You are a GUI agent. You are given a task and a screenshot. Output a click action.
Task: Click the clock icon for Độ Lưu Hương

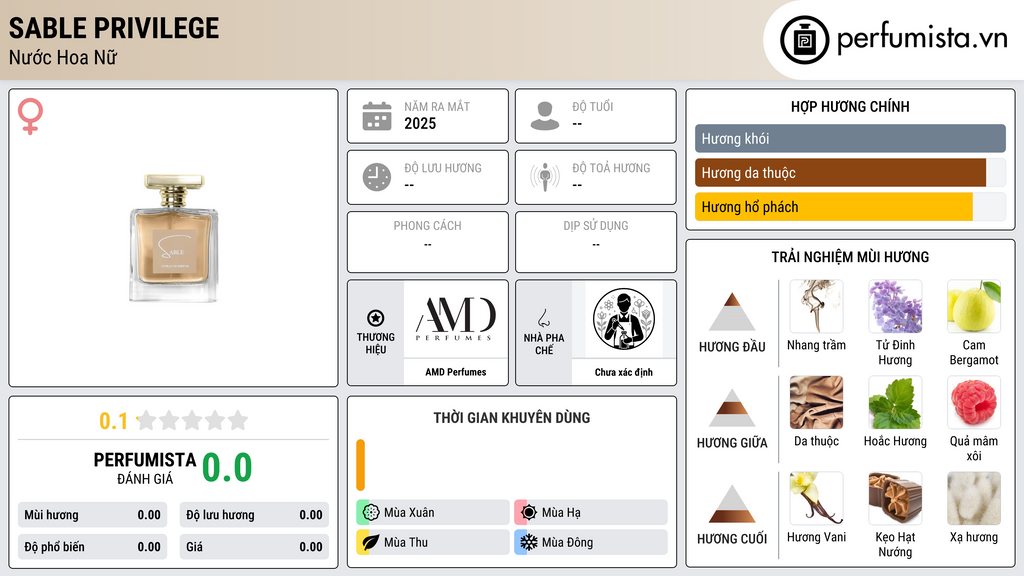click(377, 177)
